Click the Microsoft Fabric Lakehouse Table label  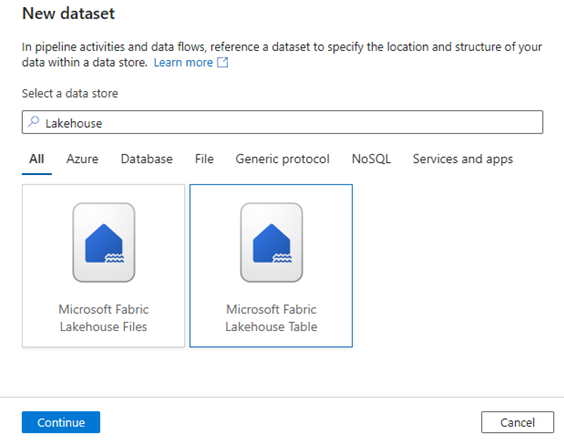tap(272, 318)
